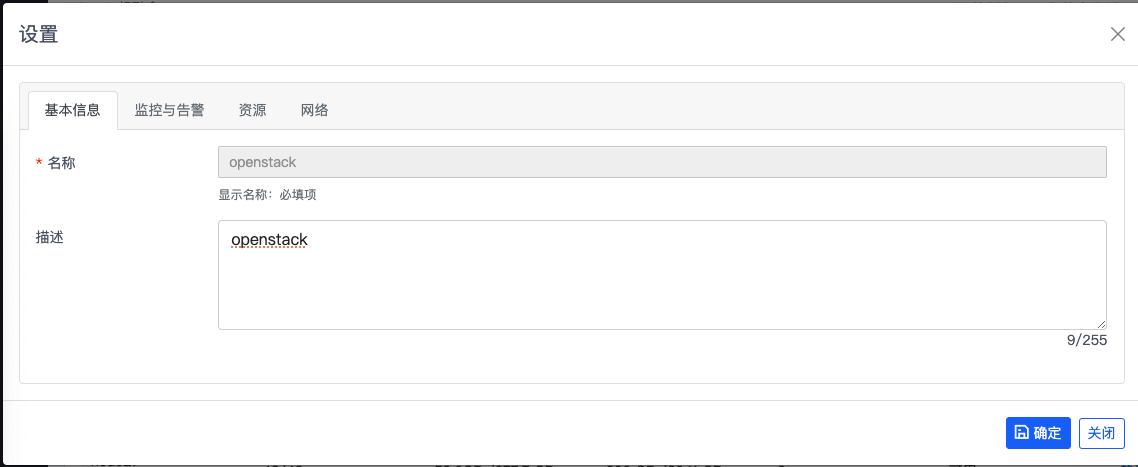Click the 名称 field label
Viewport: 1138px width, 467px height.
[62, 163]
